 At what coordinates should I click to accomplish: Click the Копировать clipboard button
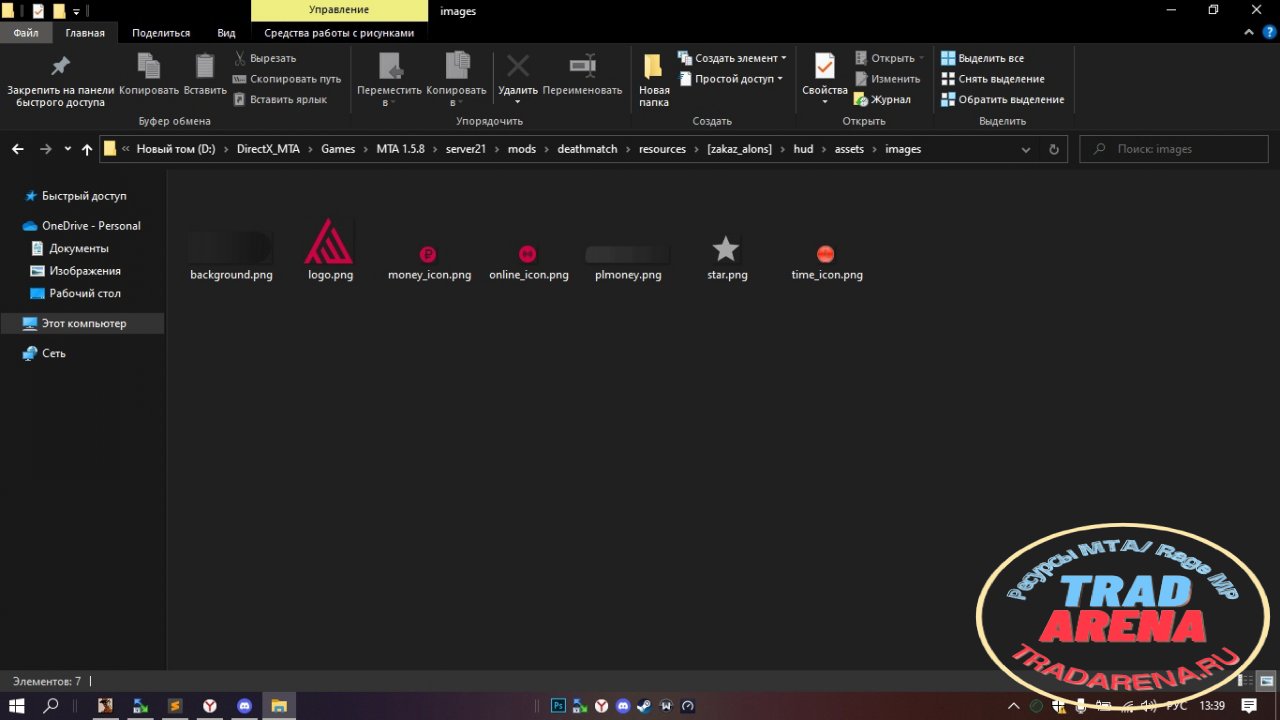coord(149,75)
